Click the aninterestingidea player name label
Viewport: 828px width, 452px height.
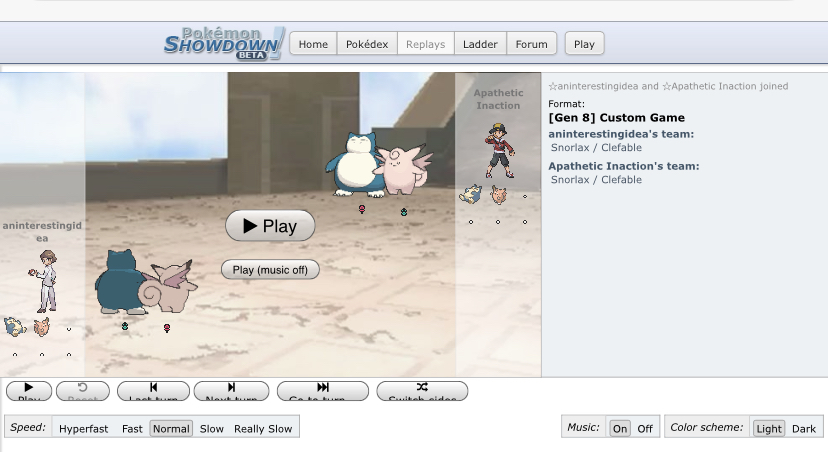42,231
